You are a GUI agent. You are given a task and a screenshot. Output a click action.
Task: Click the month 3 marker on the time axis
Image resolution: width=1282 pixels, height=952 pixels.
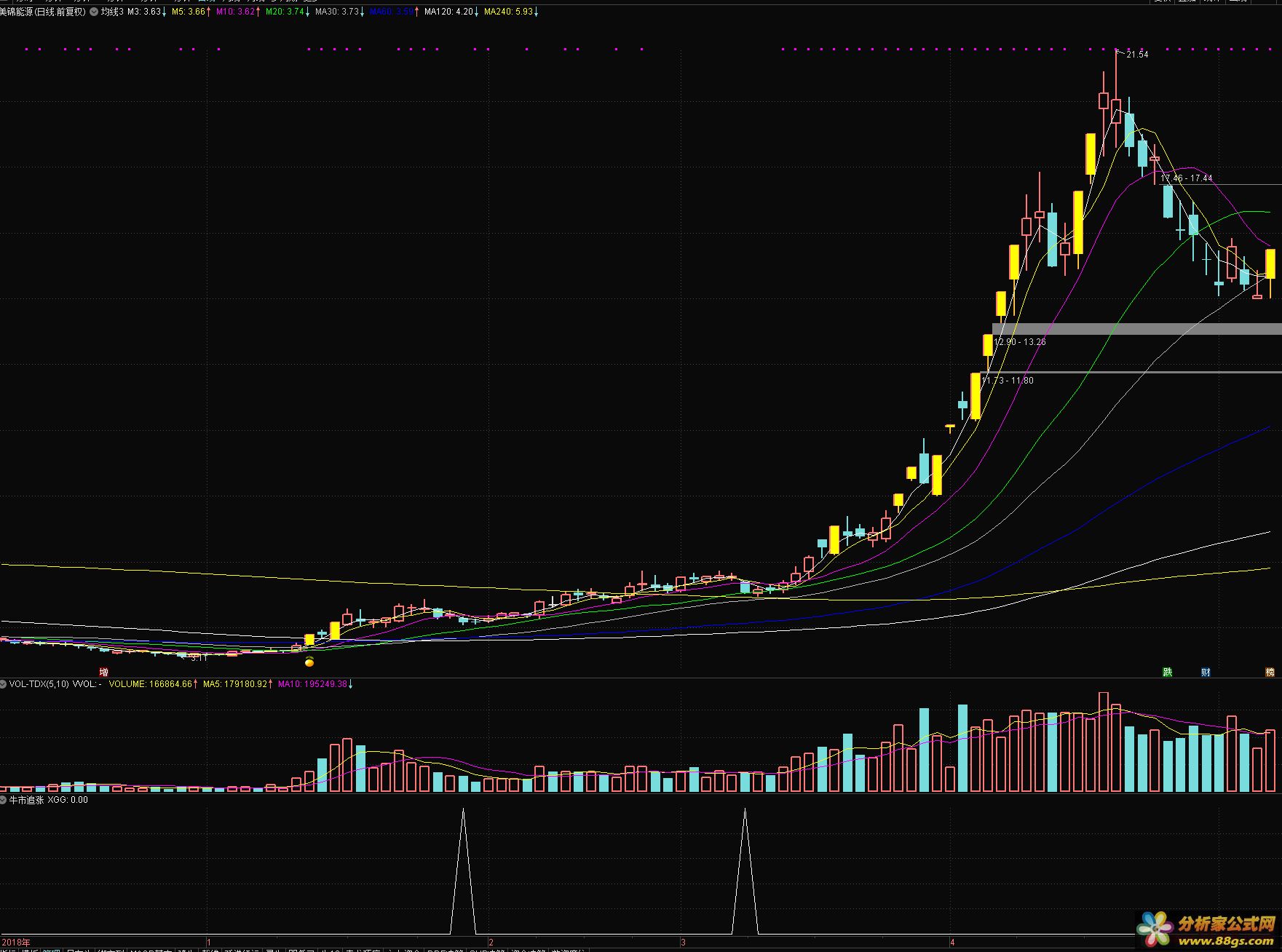[x=684, y=942]
